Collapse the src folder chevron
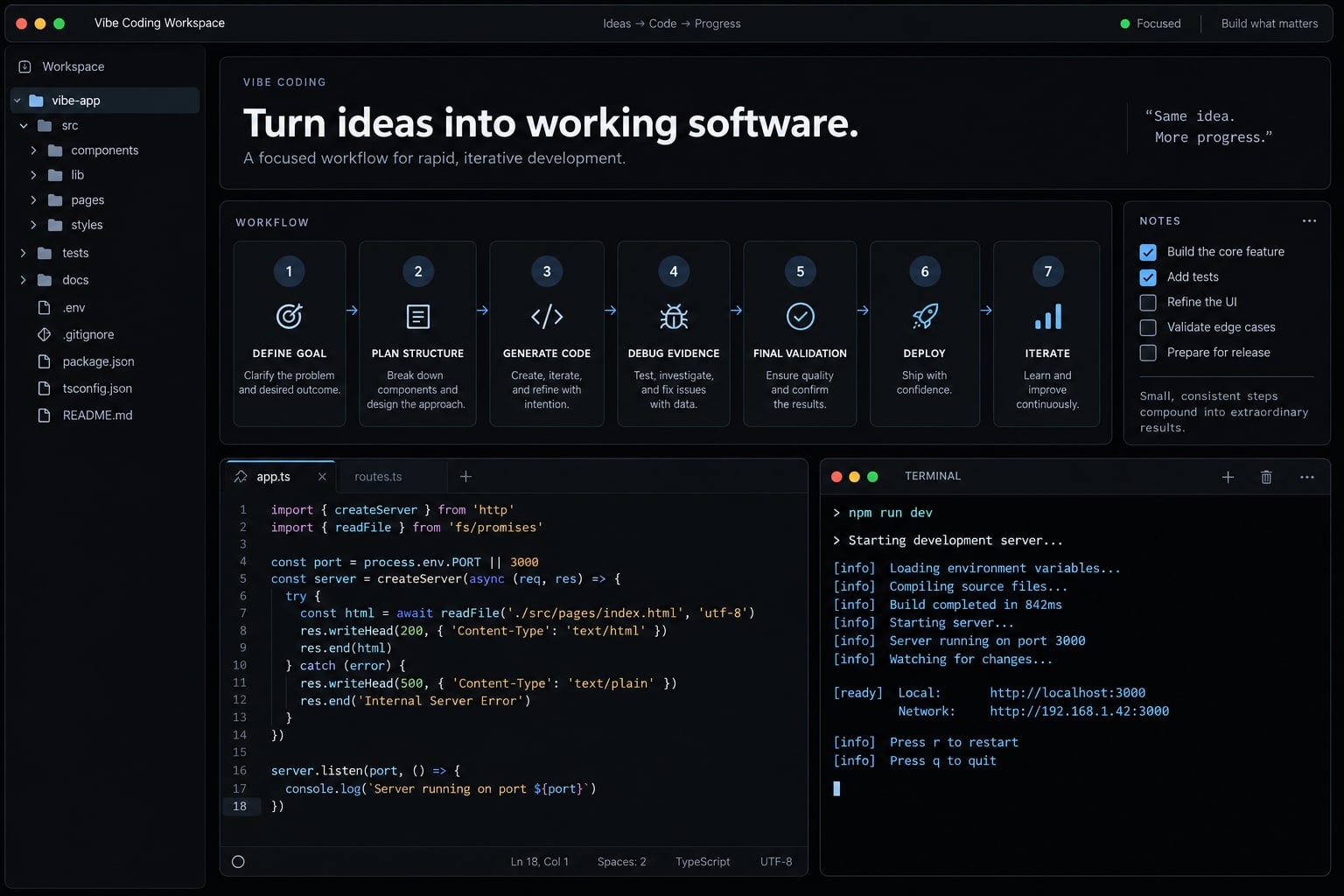The image size is (1344, 896). [x=24, y=126]
